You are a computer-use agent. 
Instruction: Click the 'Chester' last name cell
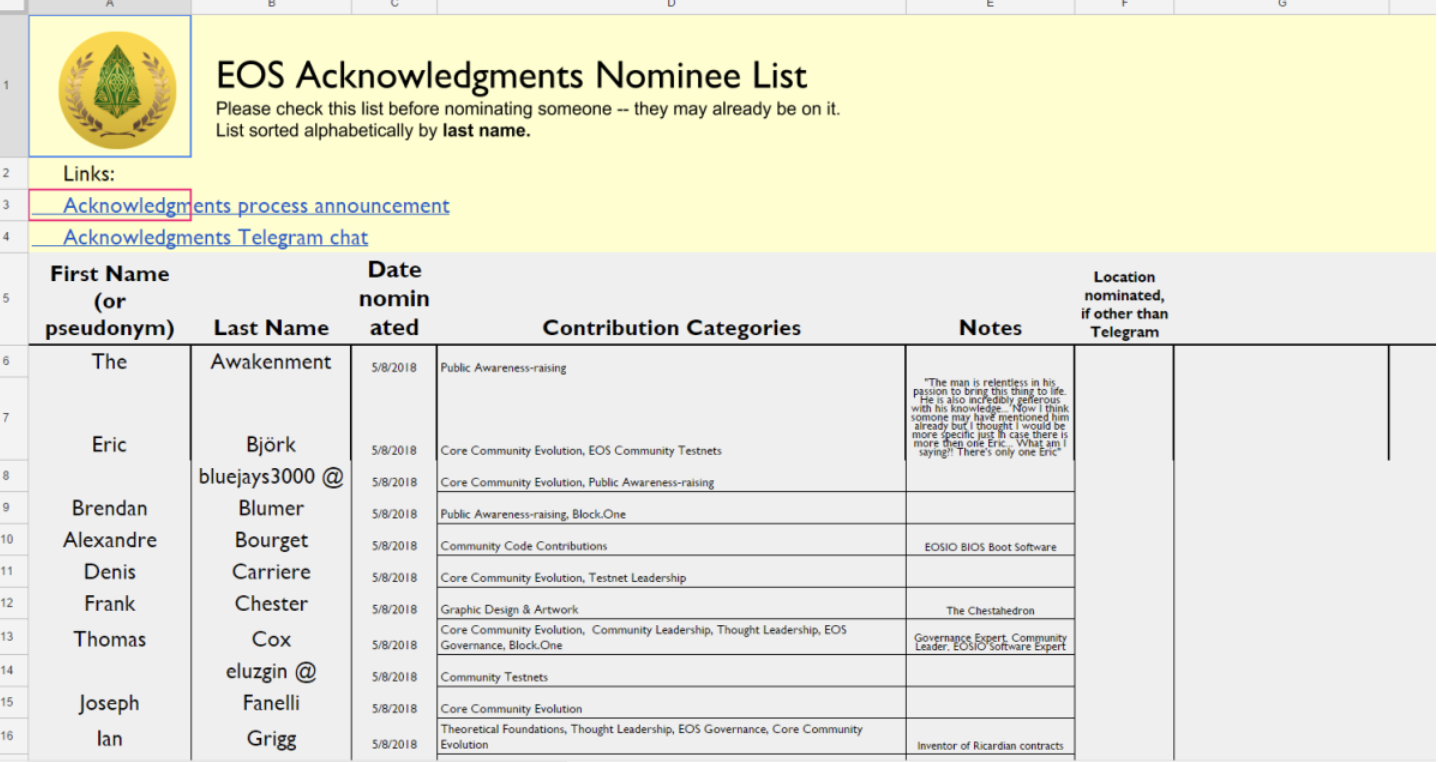271,603
